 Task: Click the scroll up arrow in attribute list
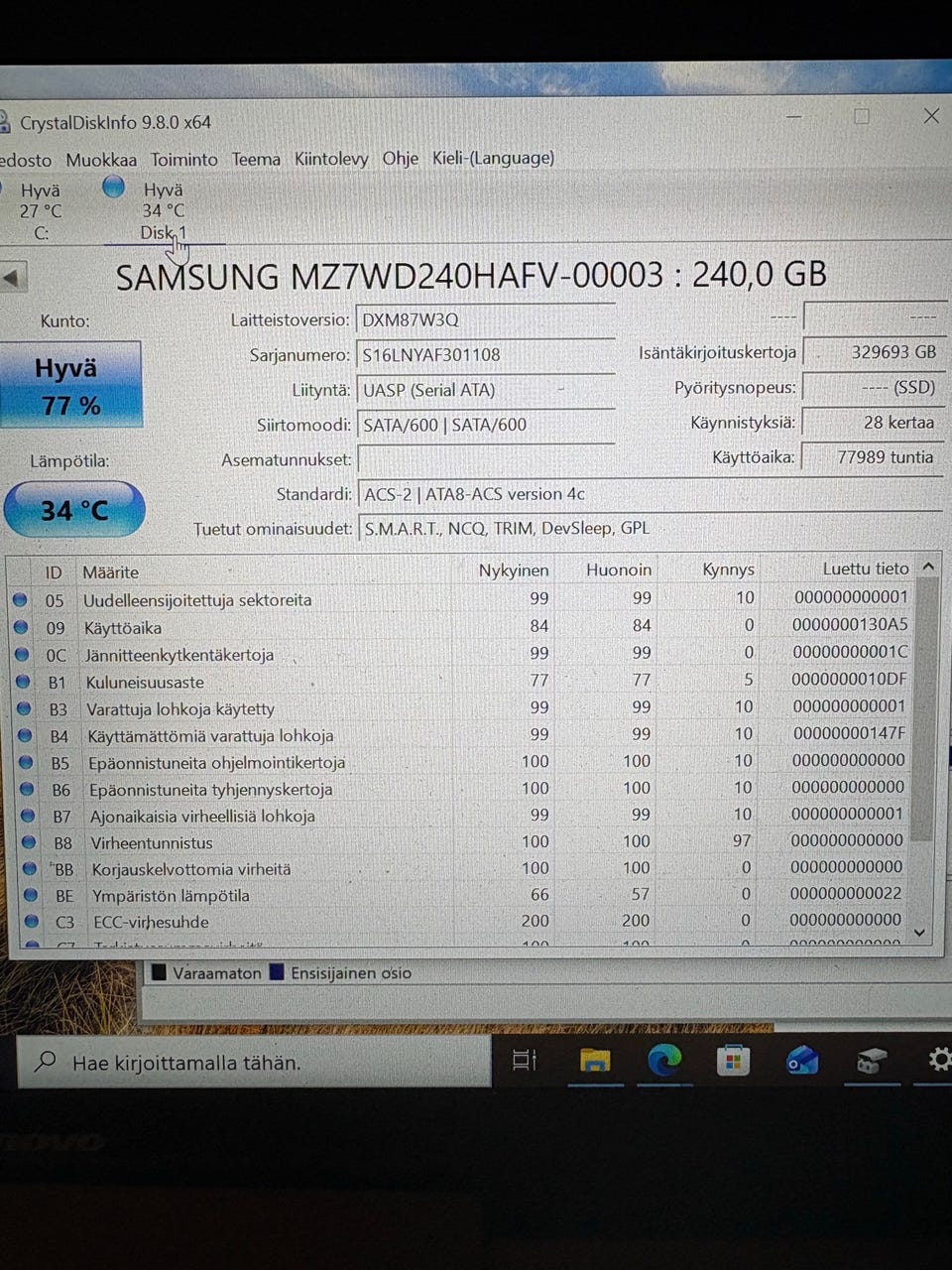[928, 567]
